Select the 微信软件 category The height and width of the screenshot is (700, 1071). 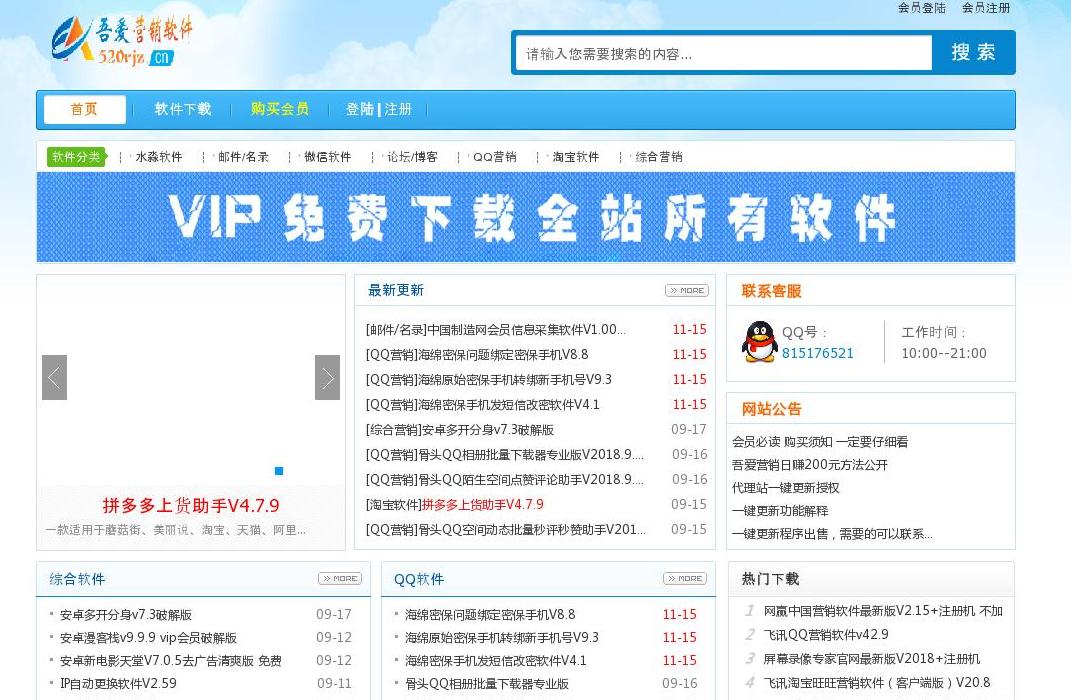click(327, 157)
